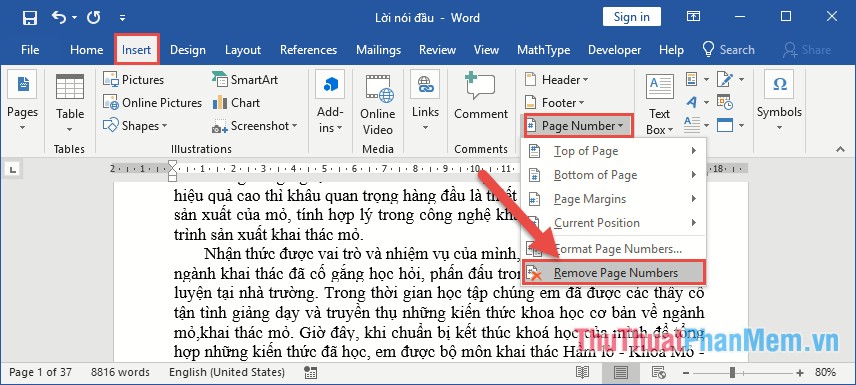Collapse the ribbon
The width and height of the screenshot is (856, 385).
coord(840,149)
